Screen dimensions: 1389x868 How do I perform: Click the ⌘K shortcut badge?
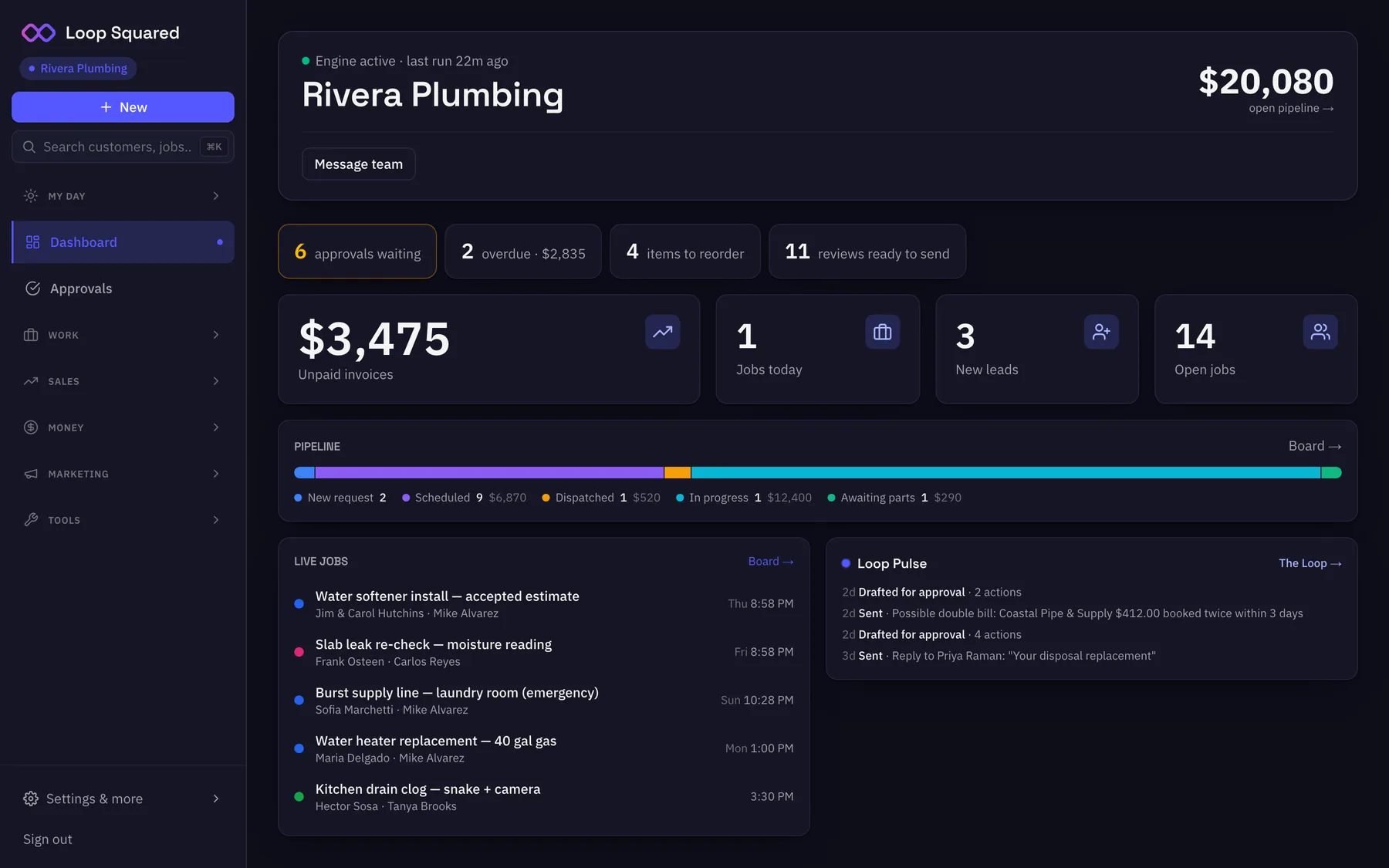(x=214, y=147)
